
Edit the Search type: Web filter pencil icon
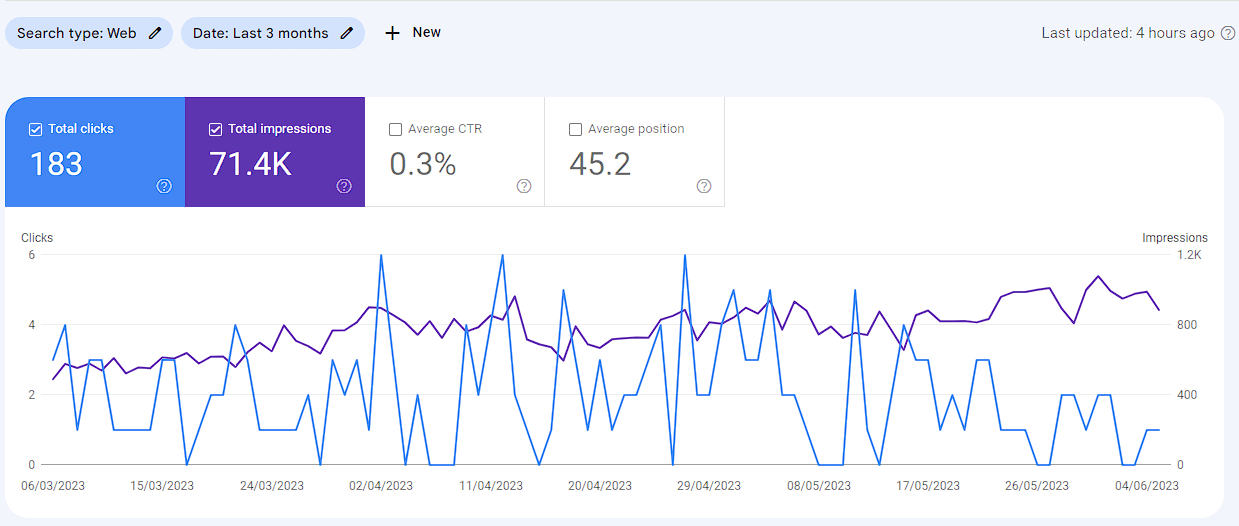(154, 33)
